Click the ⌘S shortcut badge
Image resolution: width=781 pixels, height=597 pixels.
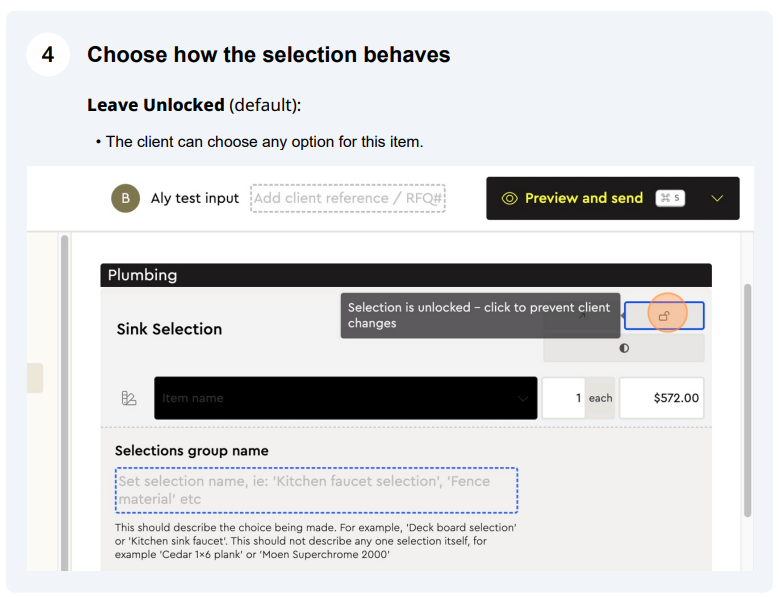tap(670, 198)
